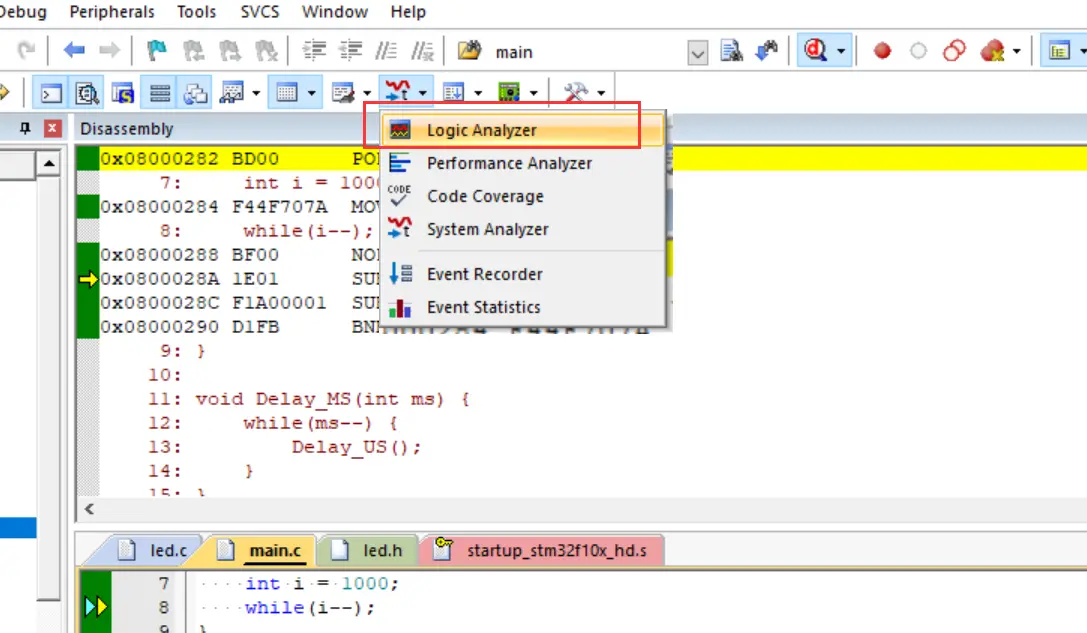
Task: Toggle the Command Window button
Action: pyautogui.click(x=51, y=93)
